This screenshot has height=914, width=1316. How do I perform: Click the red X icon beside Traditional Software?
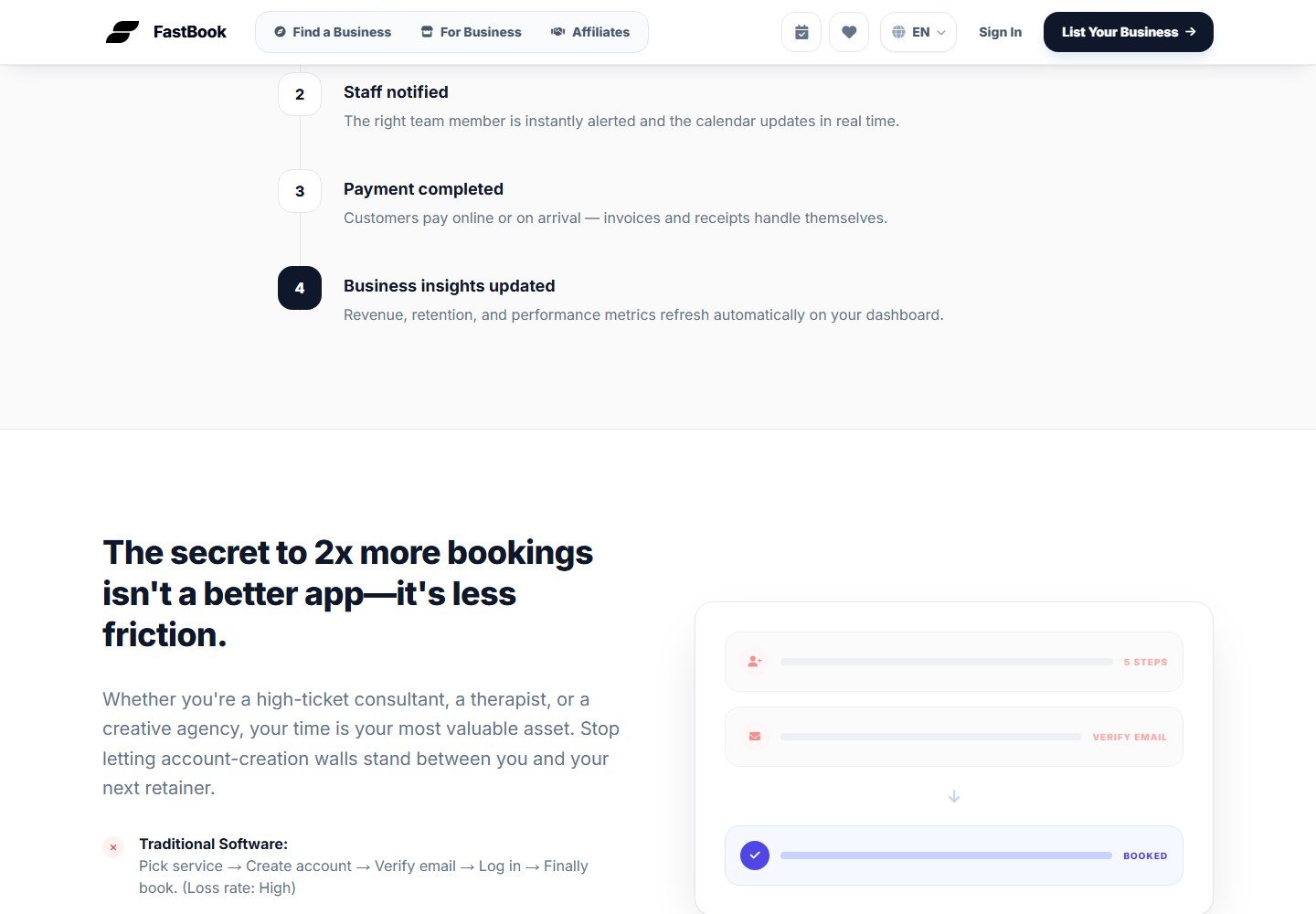(x=113, y=847)
